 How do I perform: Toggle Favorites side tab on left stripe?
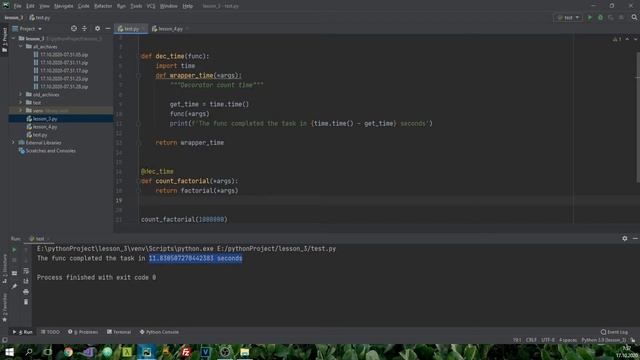point(4,308)
